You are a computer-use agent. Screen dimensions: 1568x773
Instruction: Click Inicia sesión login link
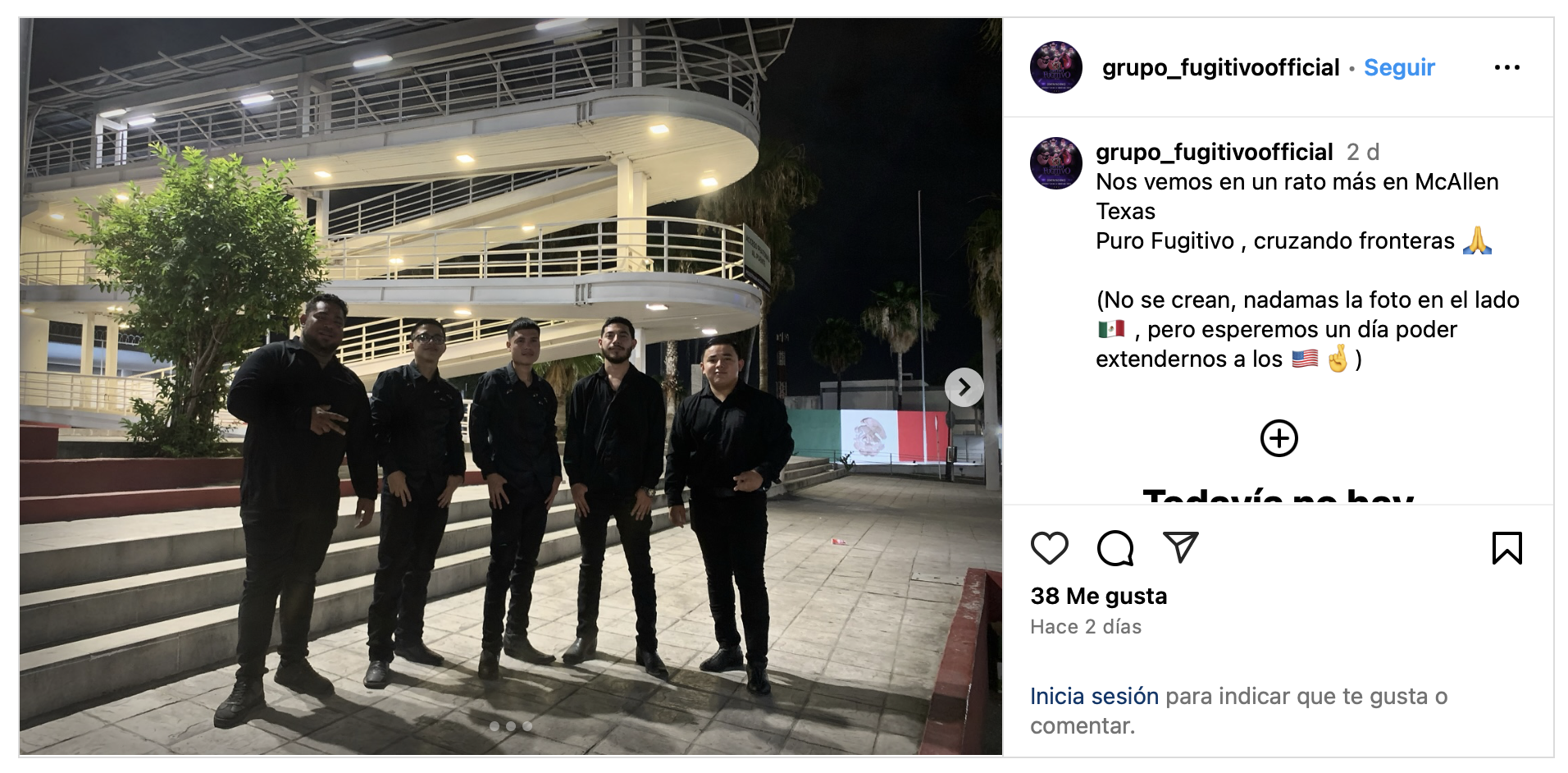point(1094,696)
